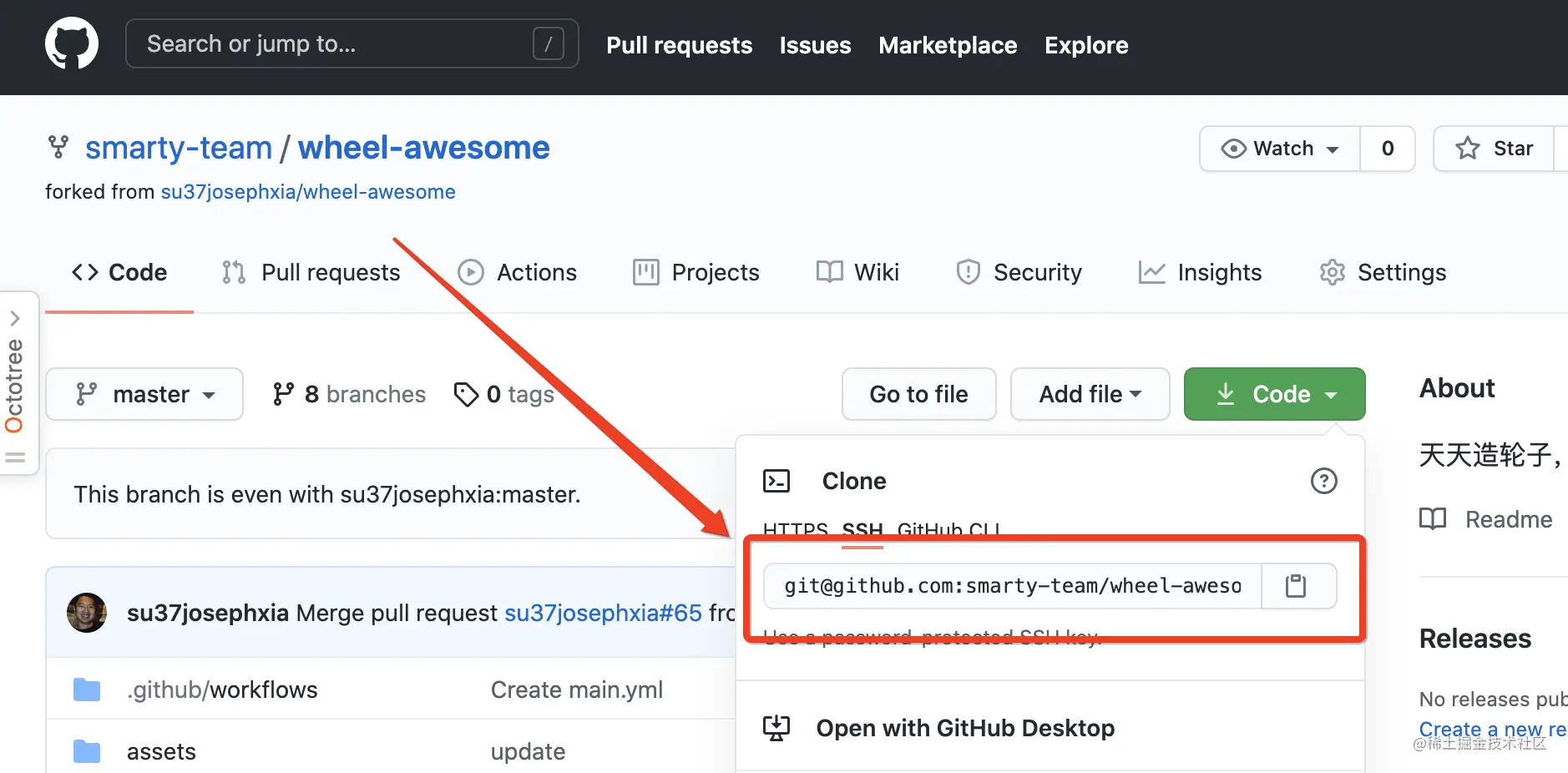Image resolution: width=1568 pixels, height=773 pixels.
Task: View the 0 tags link
Action: pos(503,394)
